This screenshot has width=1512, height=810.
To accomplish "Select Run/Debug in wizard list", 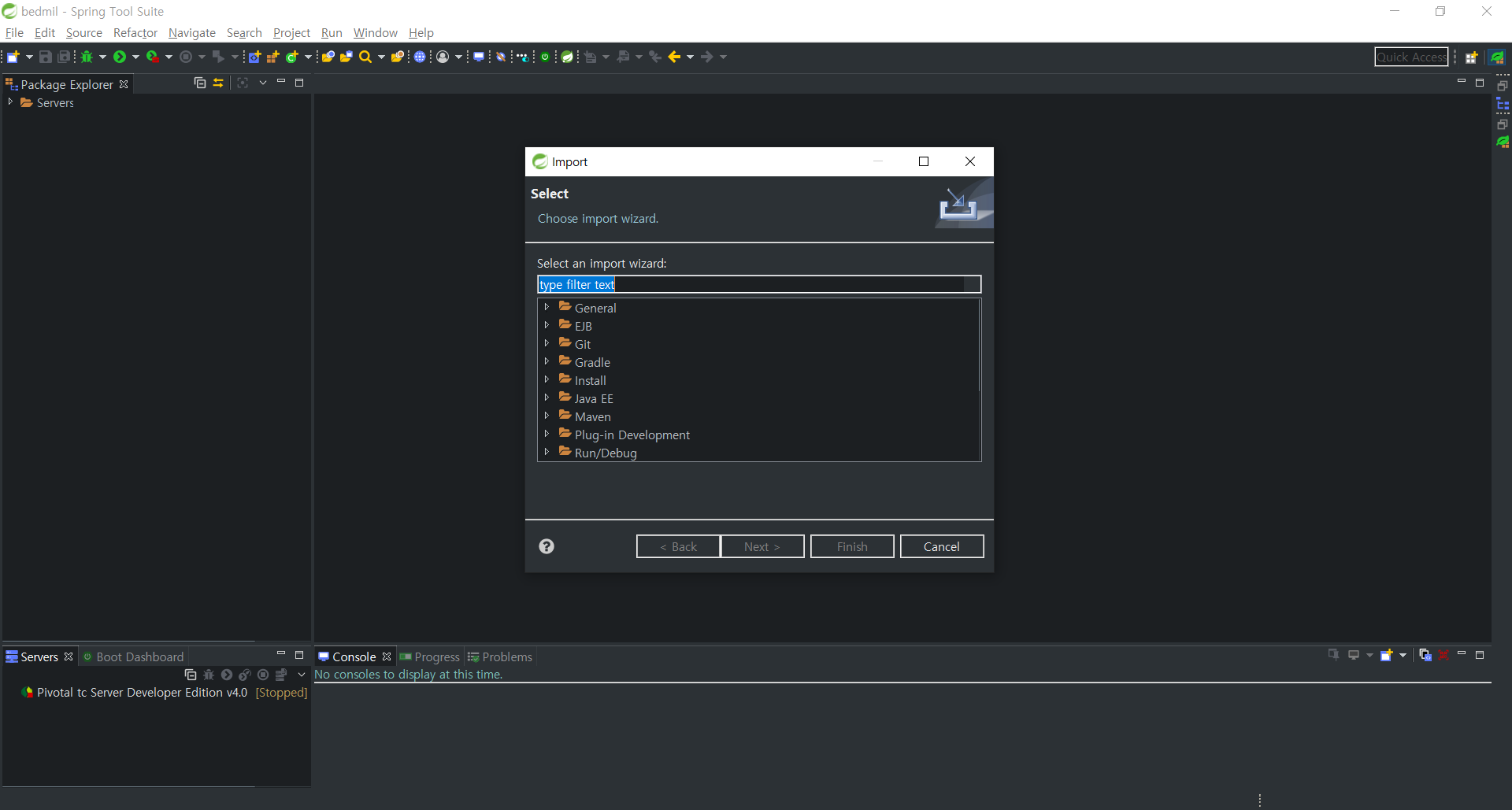I will 606,453.
